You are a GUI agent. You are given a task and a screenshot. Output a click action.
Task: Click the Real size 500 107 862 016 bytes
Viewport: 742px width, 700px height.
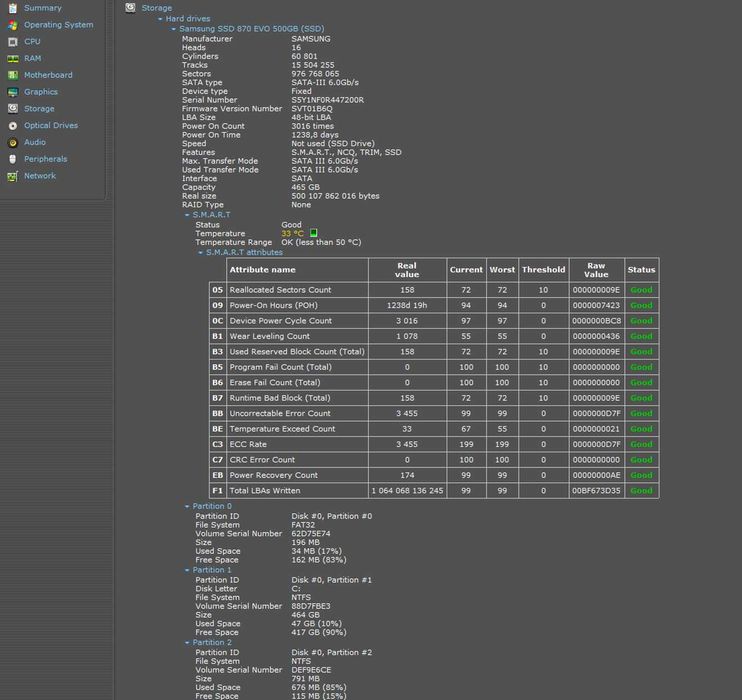tap(335, 196)
